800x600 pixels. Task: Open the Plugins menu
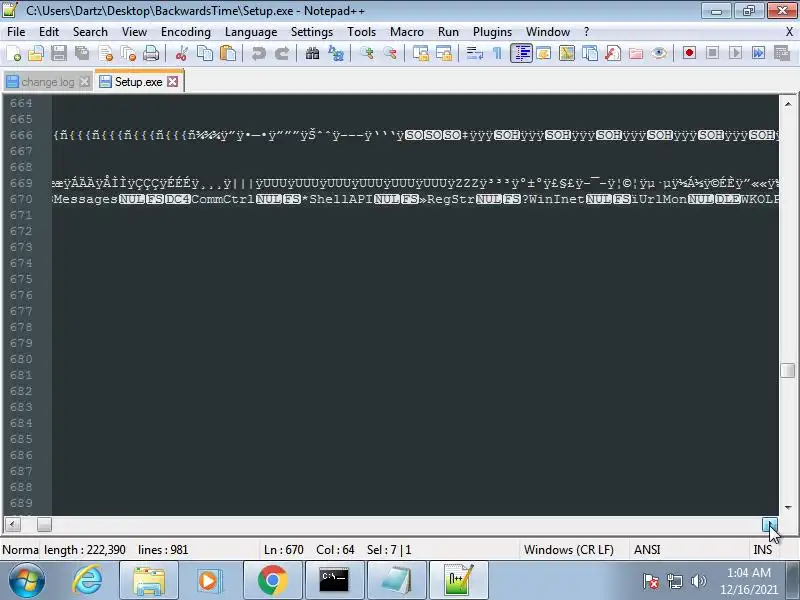click(492, 32)
